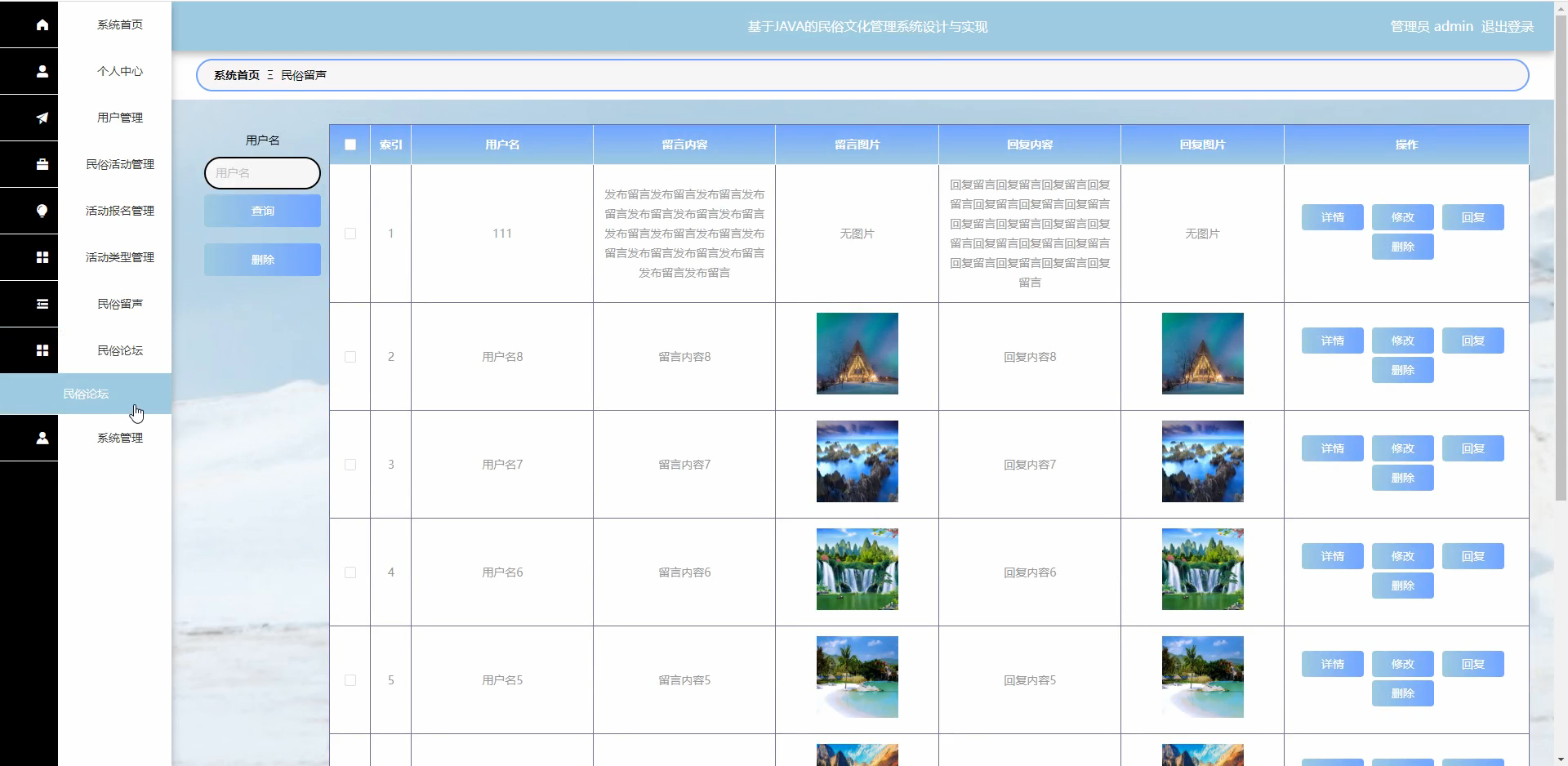1568x766 pixels.
Task: Open 回复图片 thumbnail for 用户名8
Action: 1203,354
